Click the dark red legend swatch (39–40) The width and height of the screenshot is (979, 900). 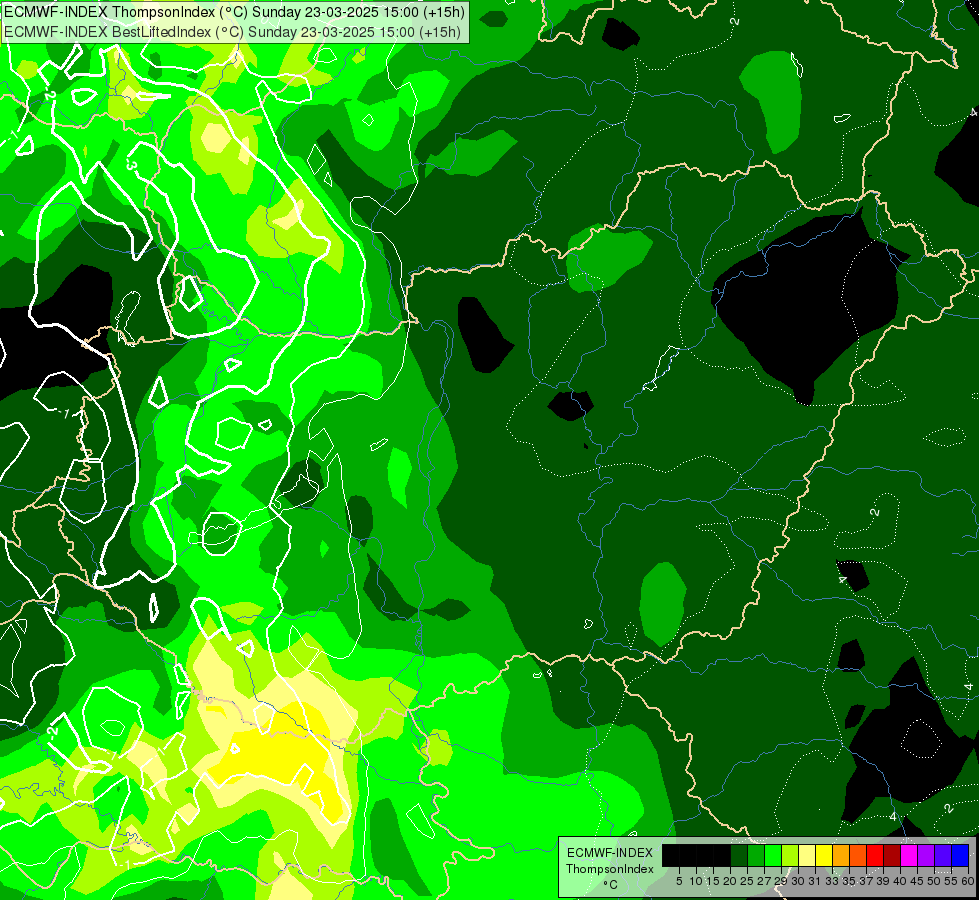pos(892,855)
